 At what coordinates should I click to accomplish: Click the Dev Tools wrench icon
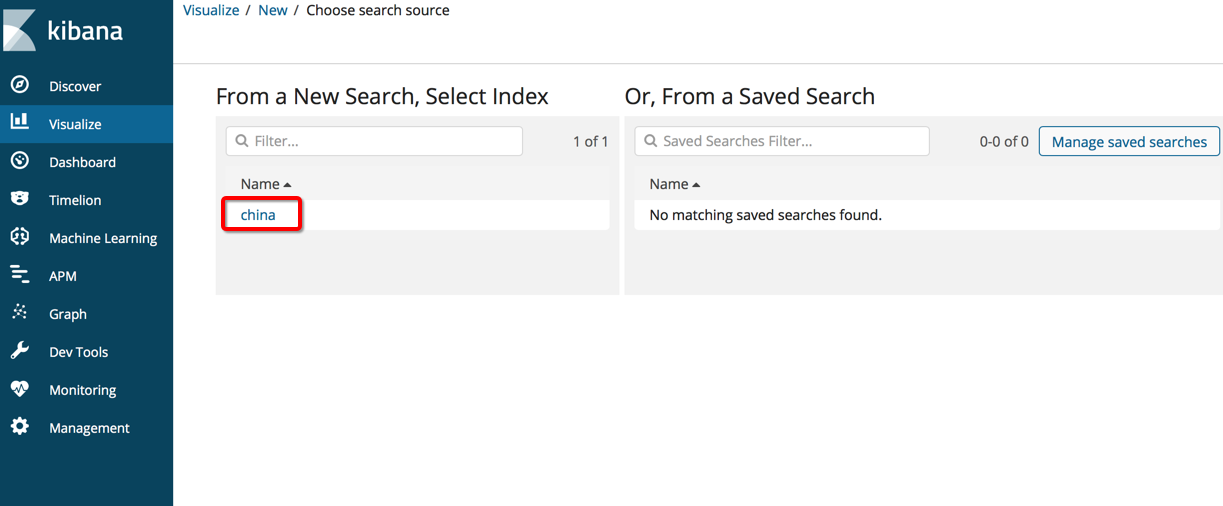tap(20, 351)
